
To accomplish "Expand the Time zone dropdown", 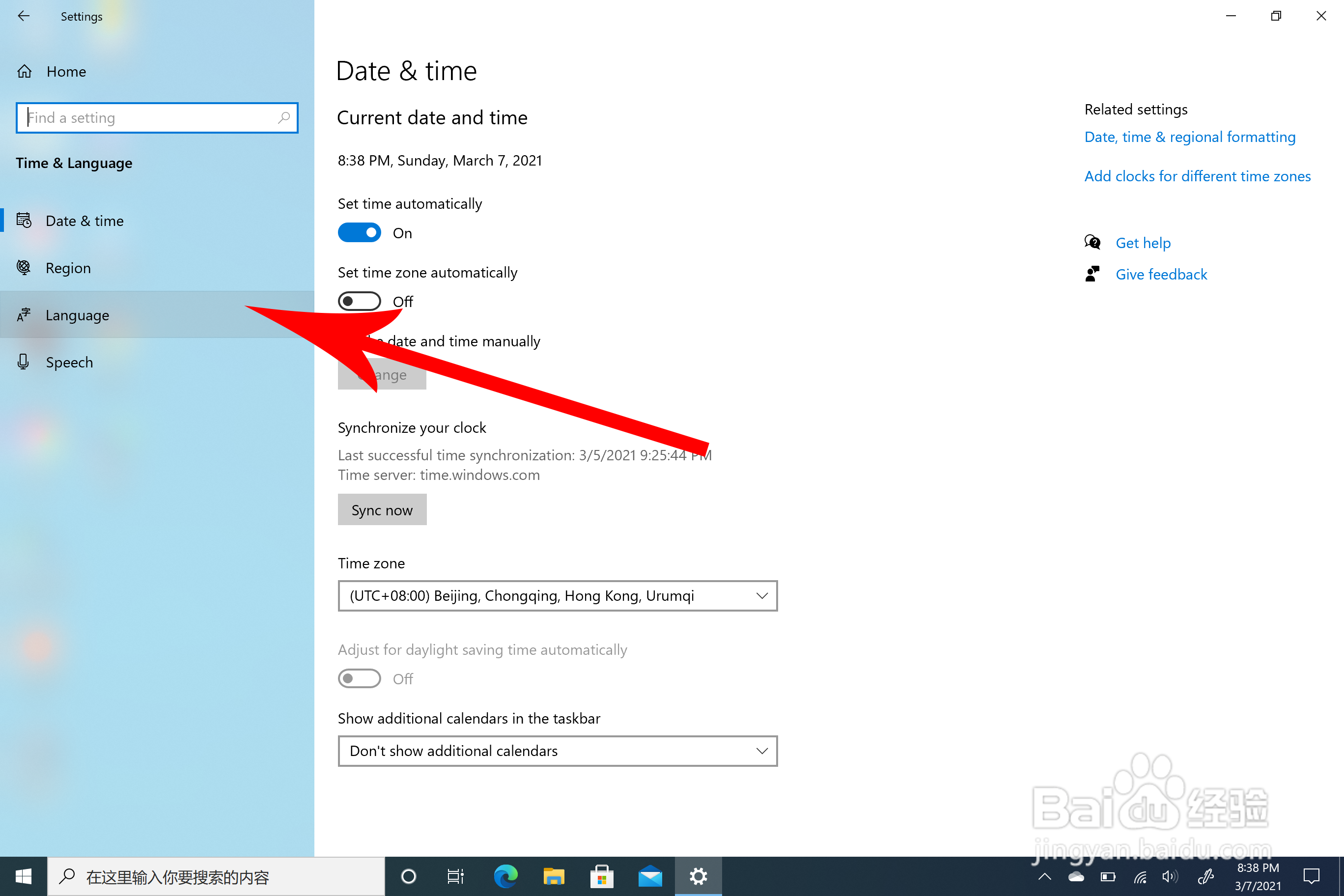I will point(557,596).
